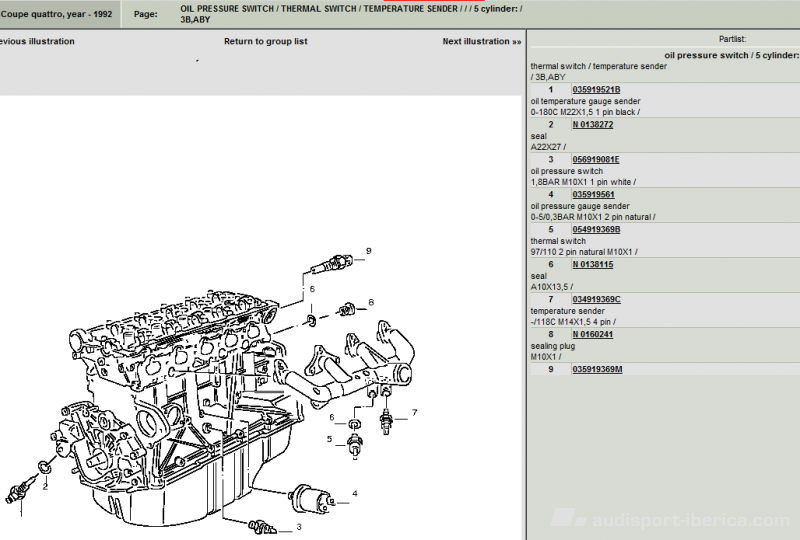Select '0-180C M22X1,5 1 pin black /' text
Image resolution: width=800 pixels, height=540 pixels.
[585, 112]
